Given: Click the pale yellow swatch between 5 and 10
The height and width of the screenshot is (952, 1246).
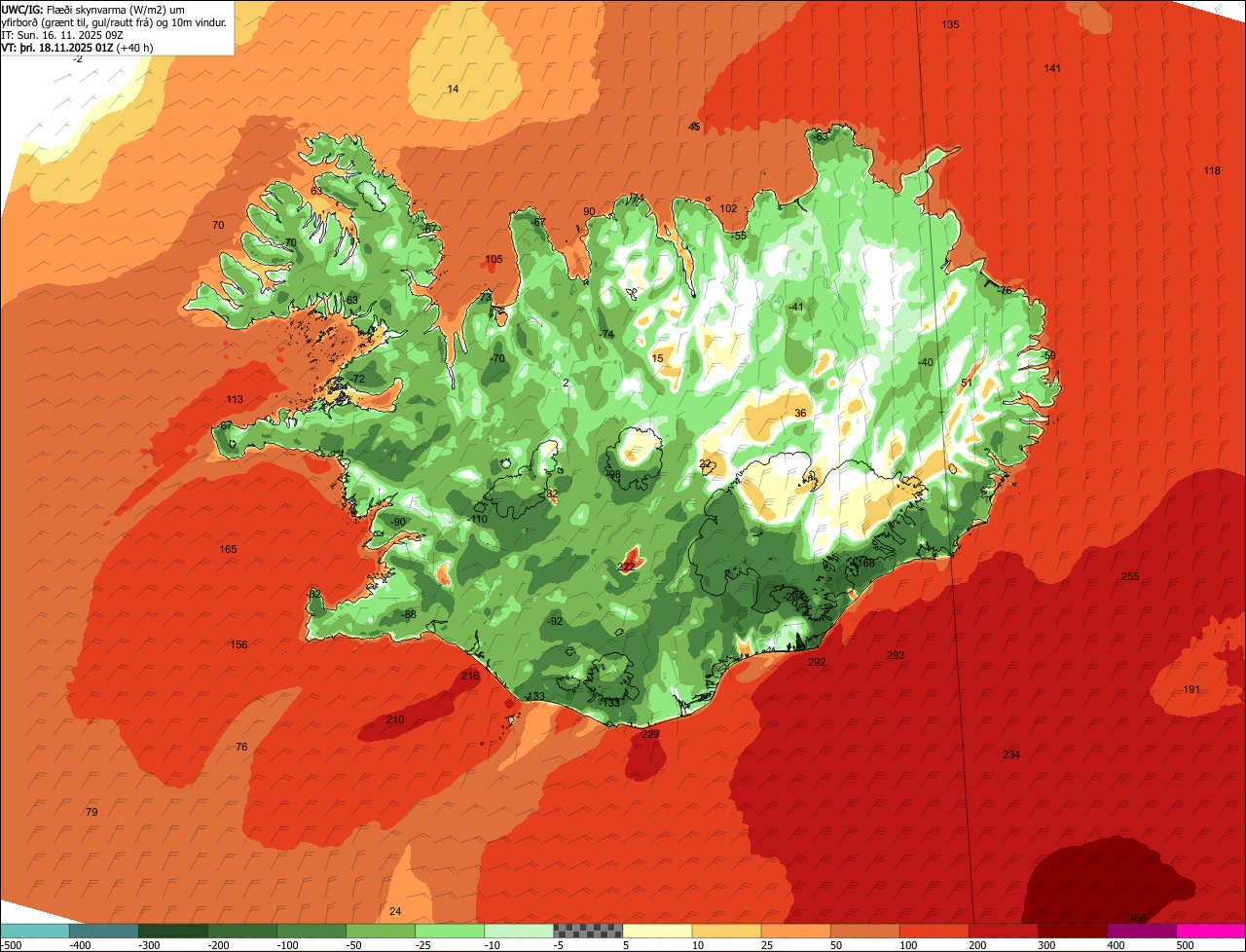Looking at the screenshot, I should (657, 930).
